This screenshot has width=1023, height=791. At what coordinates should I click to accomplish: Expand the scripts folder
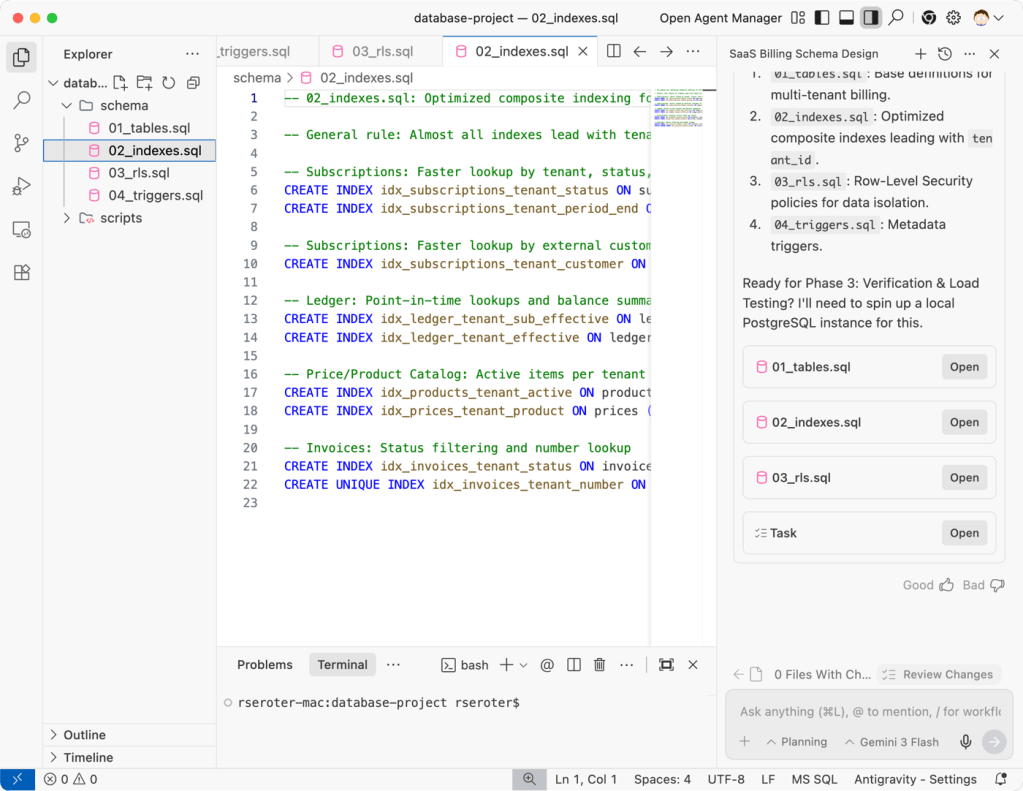(x=120, y=218)
